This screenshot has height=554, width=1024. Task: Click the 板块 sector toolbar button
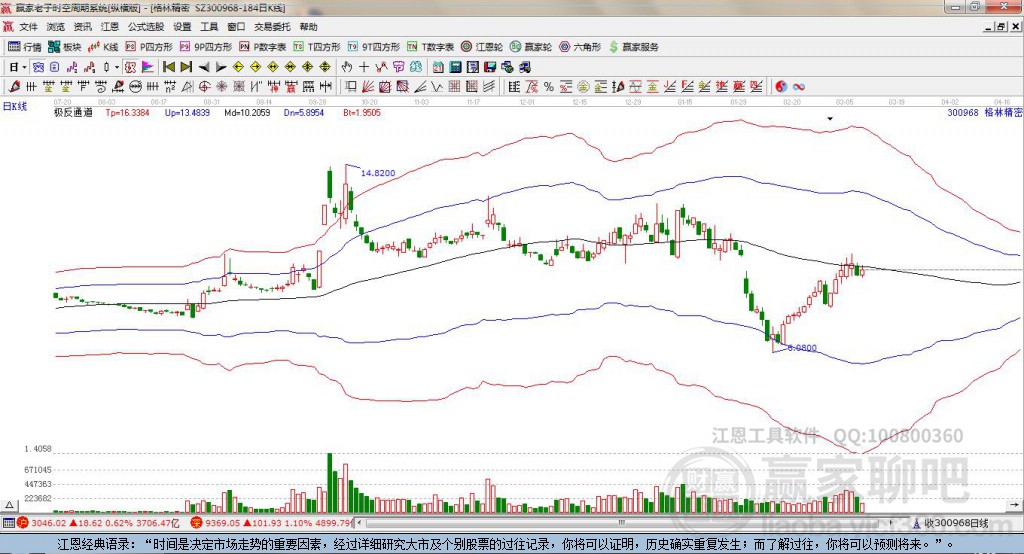65,47
